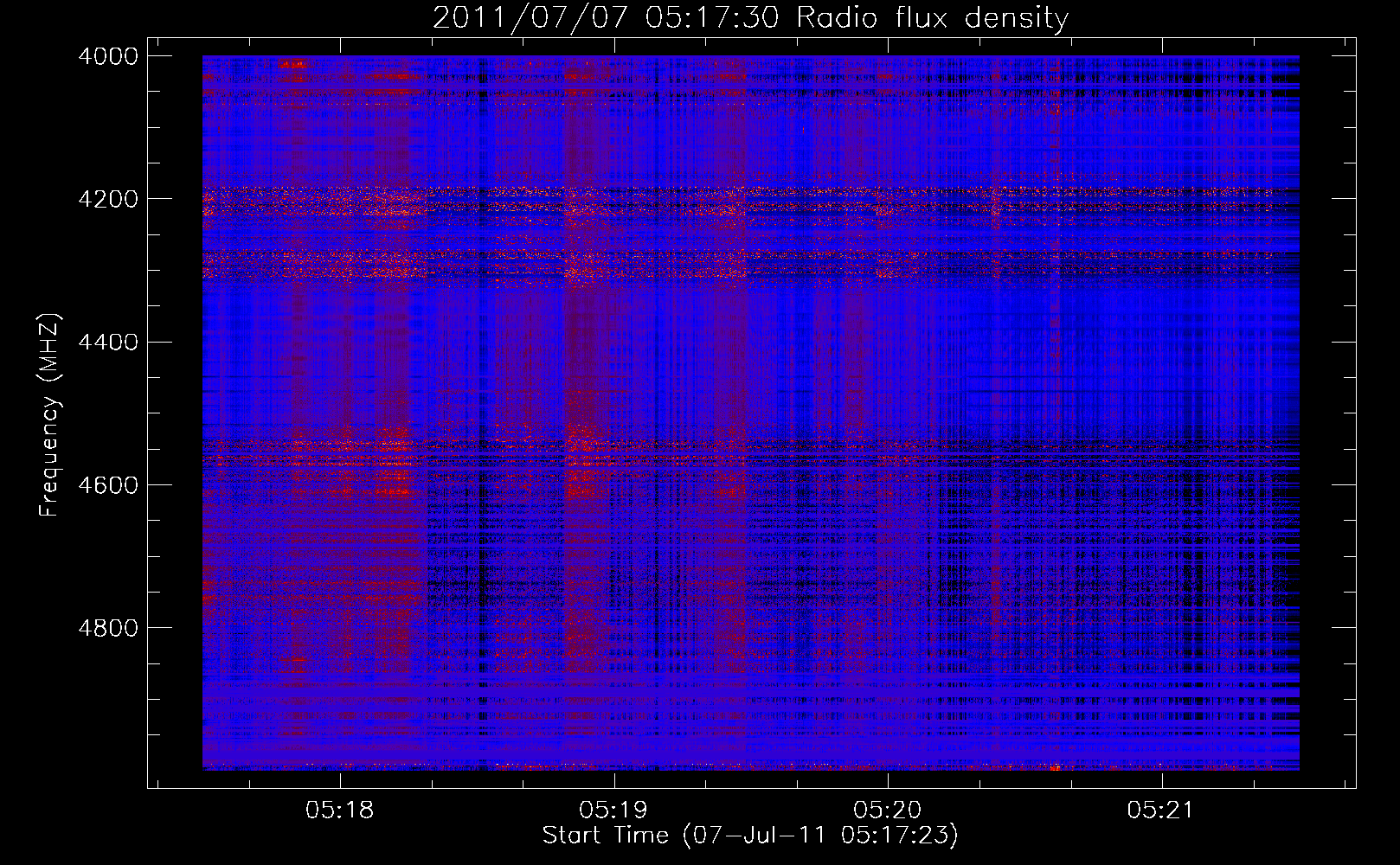Click the spectrogram at 05:20 and 4000 MHz
Screen dimensions: 1400x865
click(888, 56)
